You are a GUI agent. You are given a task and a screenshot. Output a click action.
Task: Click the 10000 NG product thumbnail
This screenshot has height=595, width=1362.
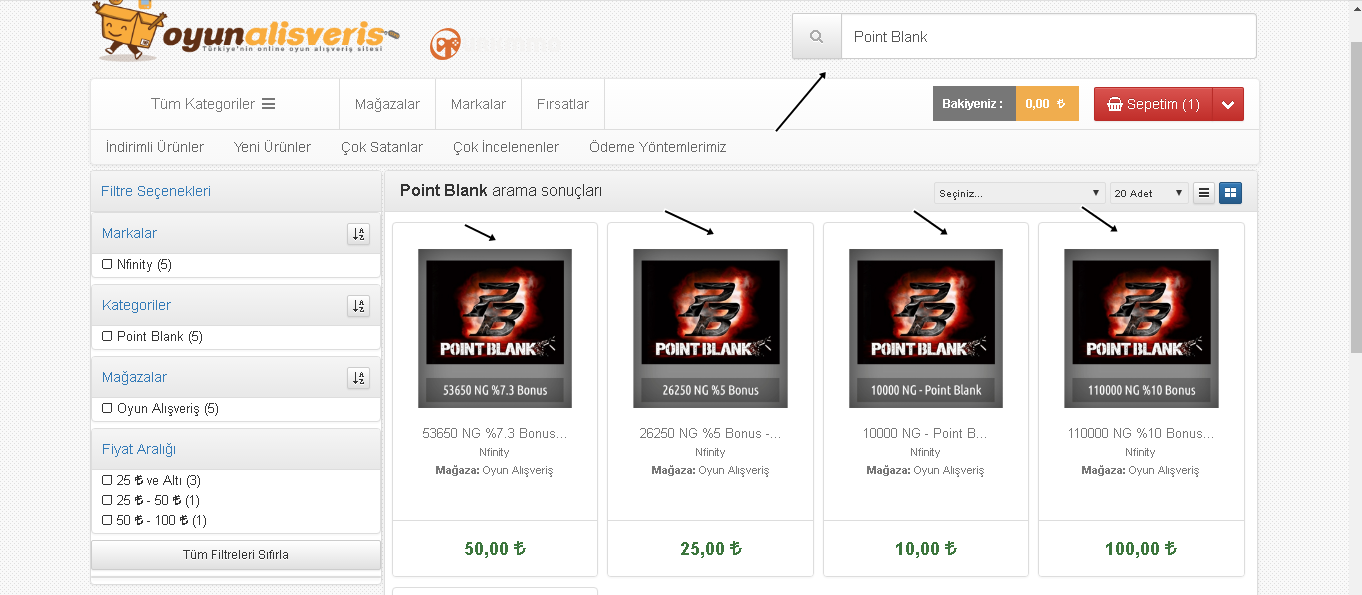pos(926,328)
